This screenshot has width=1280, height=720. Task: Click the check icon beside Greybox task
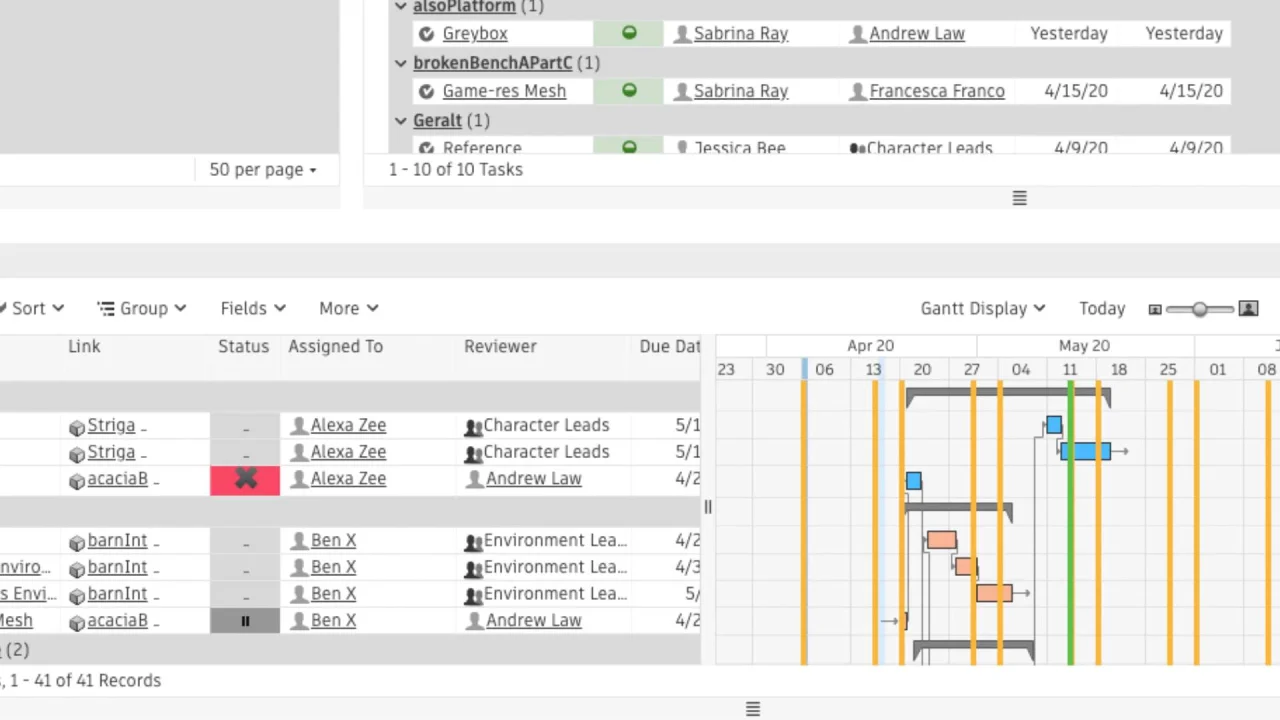click(427, 34)
